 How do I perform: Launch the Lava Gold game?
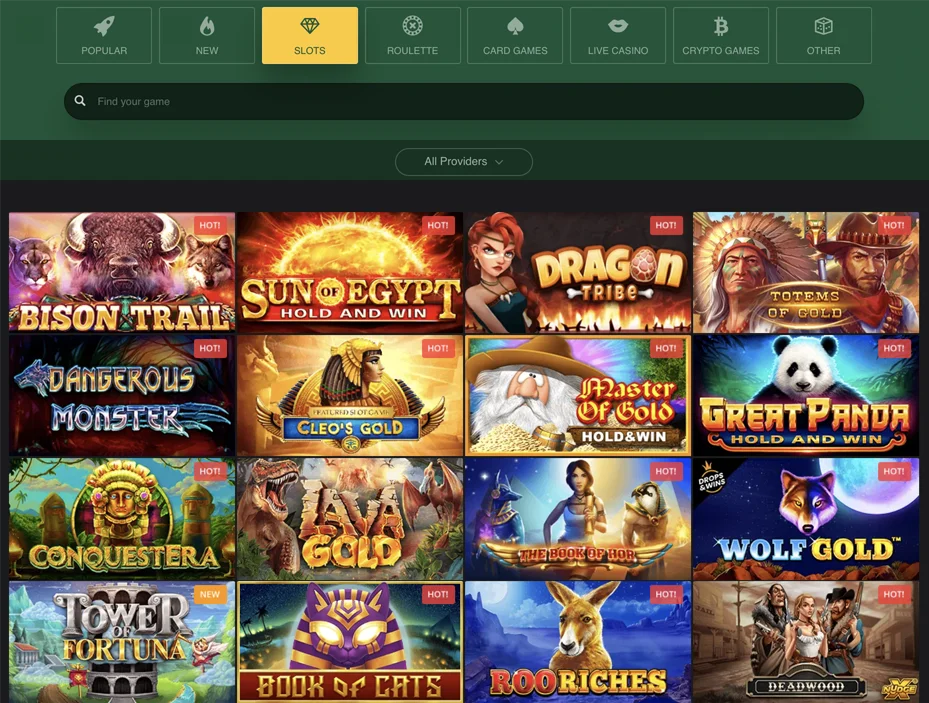(350, 518)
